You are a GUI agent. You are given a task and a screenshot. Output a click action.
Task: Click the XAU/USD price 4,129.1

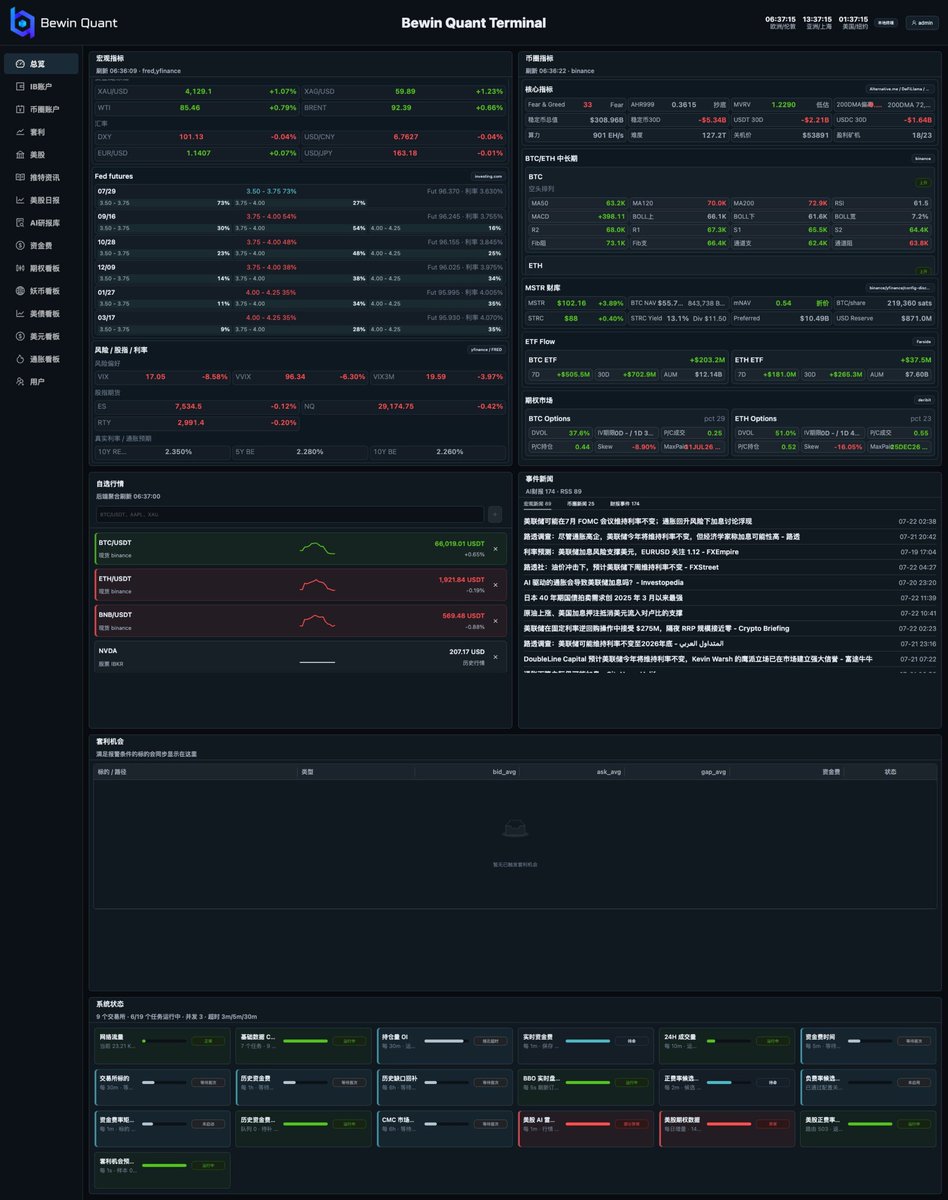tap(199, 91)
